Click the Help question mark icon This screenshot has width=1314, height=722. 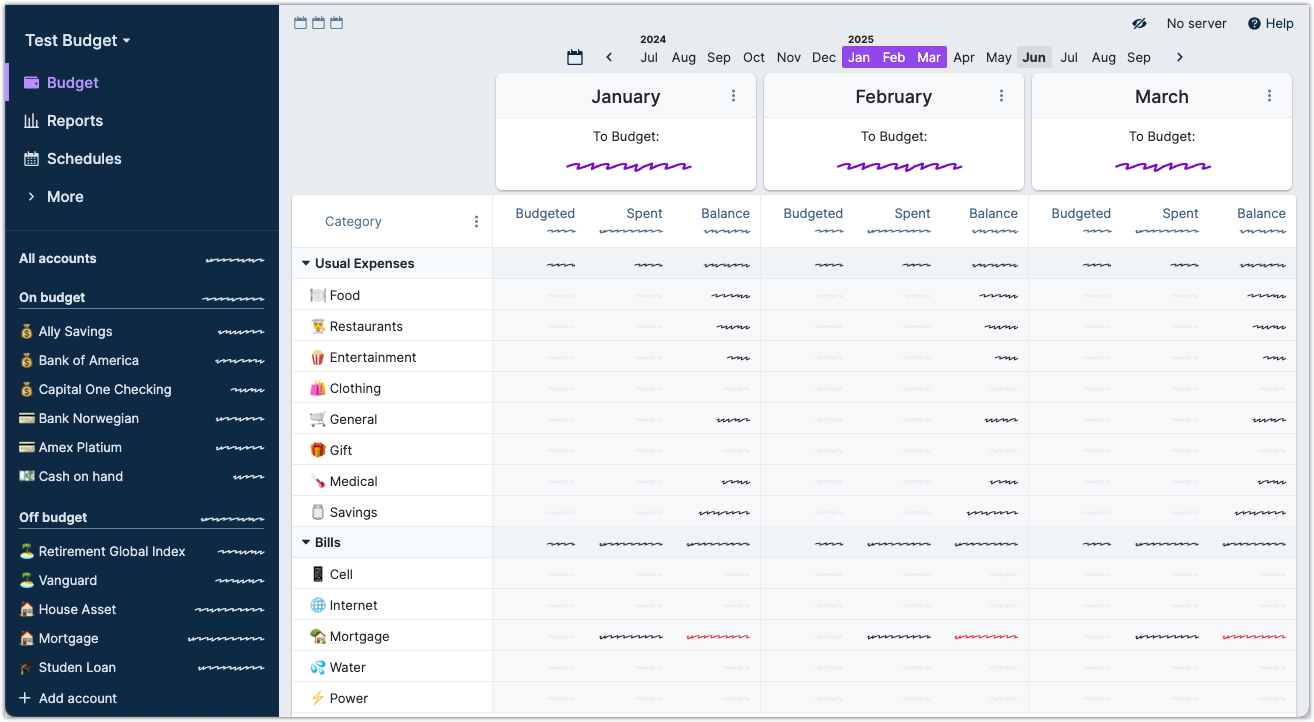[x=1254, y=23]
